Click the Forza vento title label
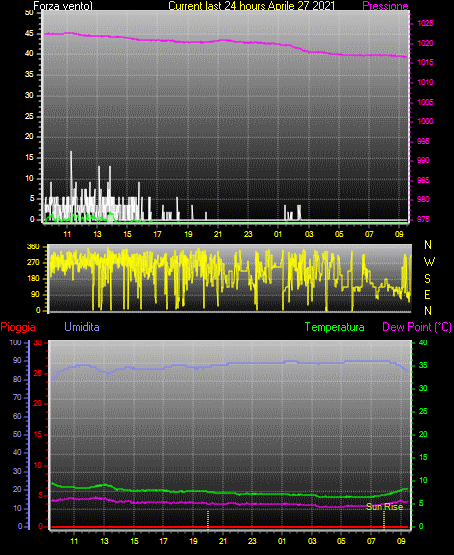This screenshot has height=555, width=454. pyautogui.click(x=63, y=6)
